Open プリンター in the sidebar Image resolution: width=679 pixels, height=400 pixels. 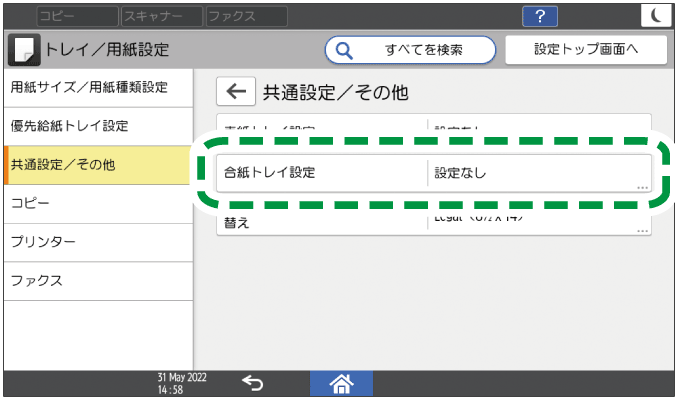tap(98, 242)
